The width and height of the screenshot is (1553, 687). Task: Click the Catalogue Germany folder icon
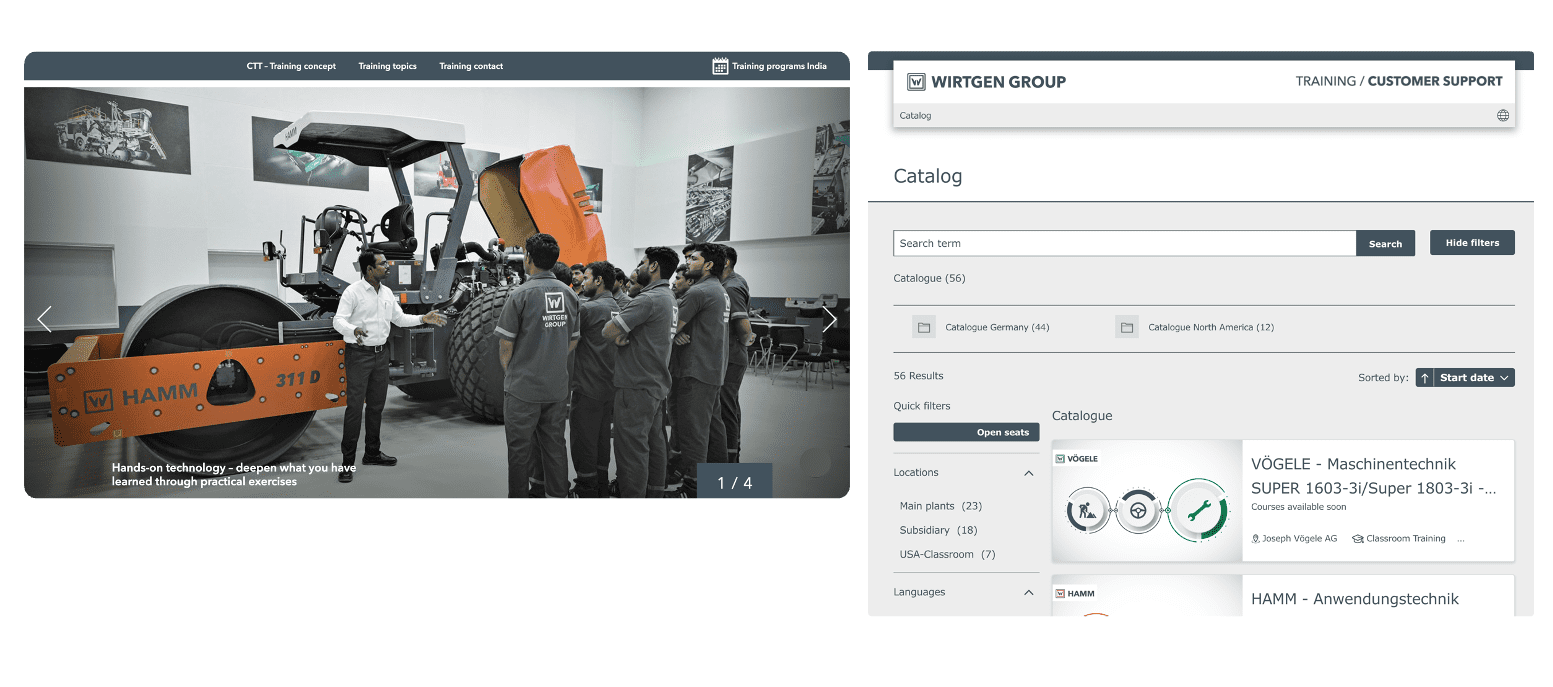(924, 327)
